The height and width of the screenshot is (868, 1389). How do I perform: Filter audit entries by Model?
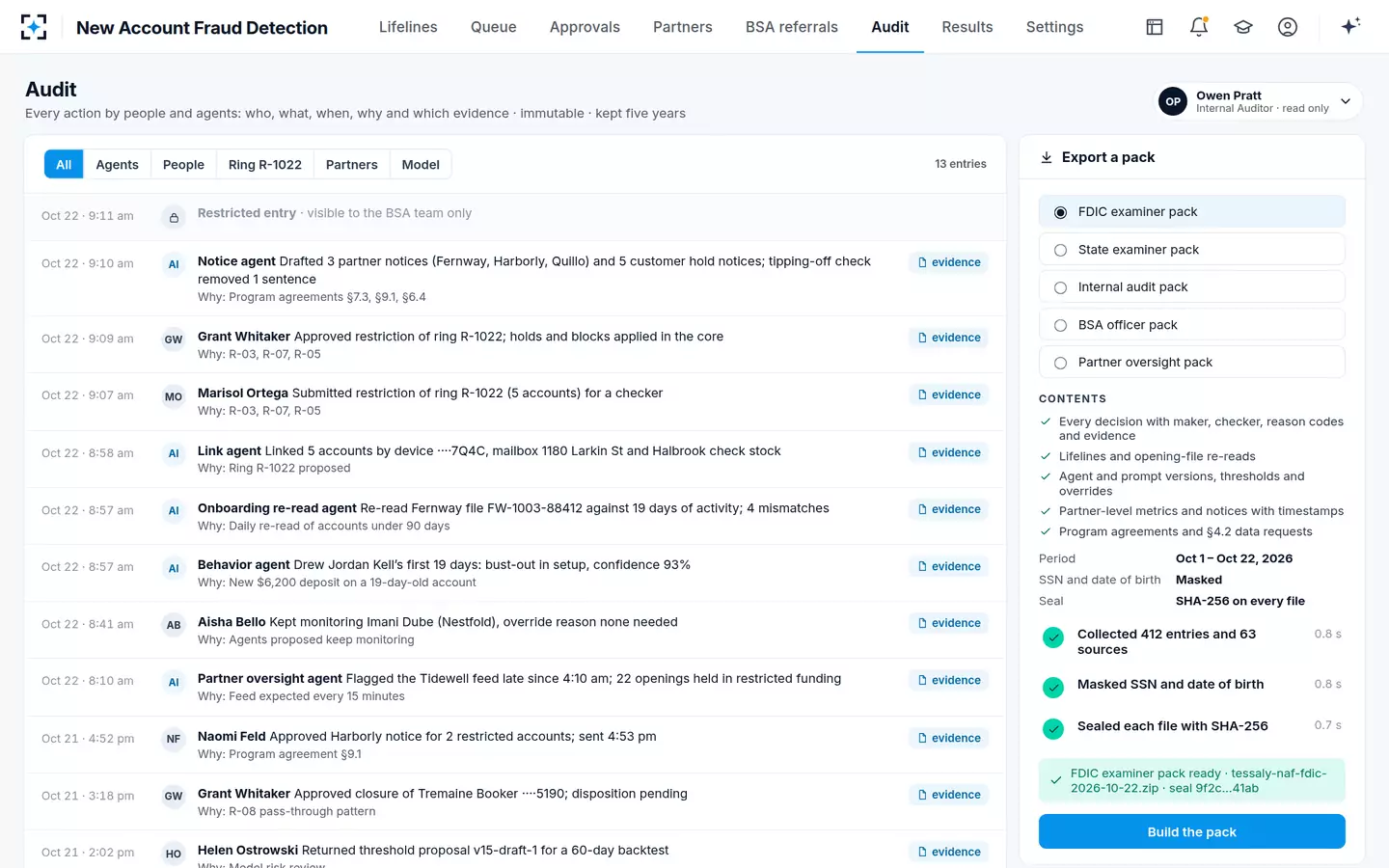[421, 165]
